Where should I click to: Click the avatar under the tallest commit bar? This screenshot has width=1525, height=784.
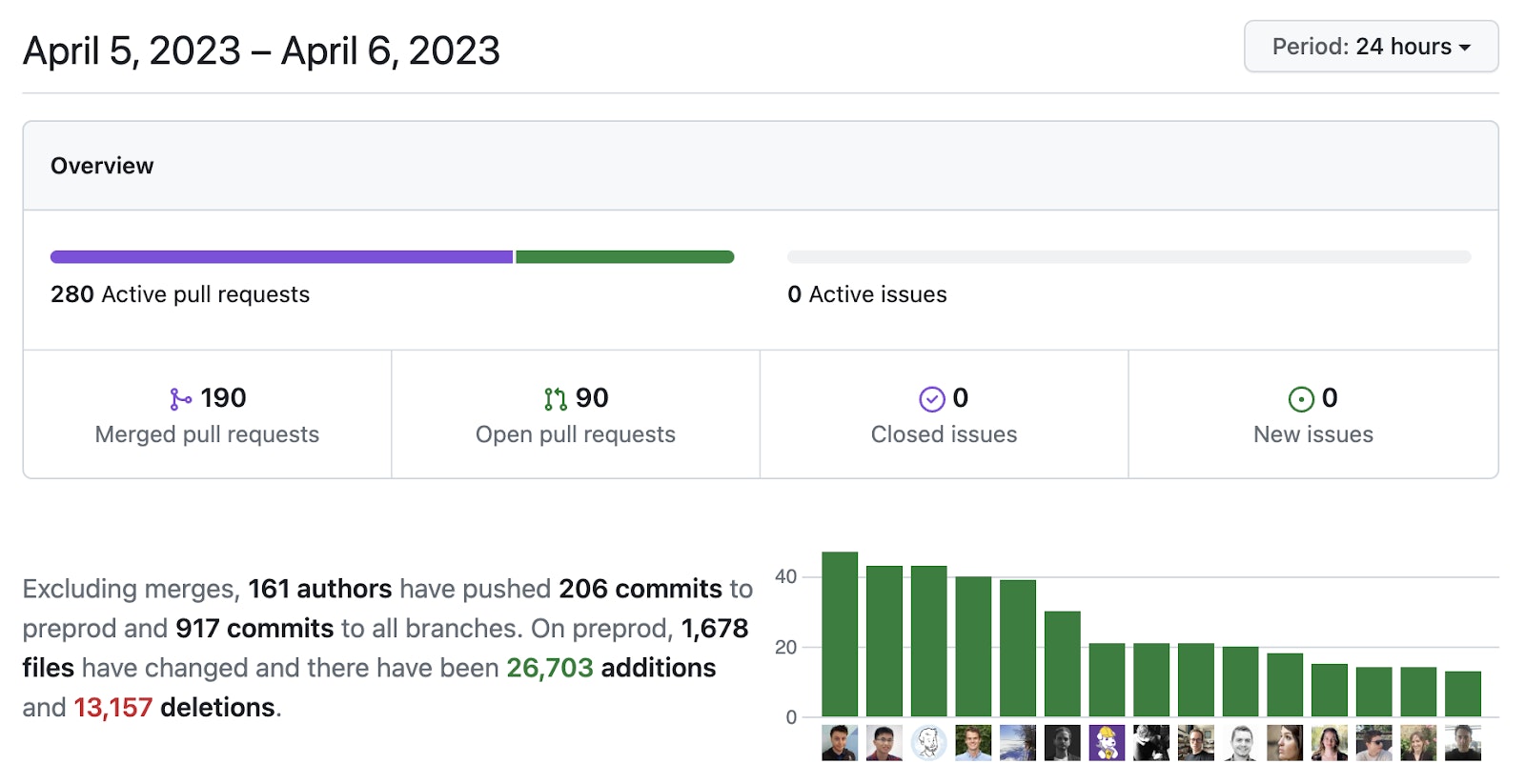coord(840,743)
